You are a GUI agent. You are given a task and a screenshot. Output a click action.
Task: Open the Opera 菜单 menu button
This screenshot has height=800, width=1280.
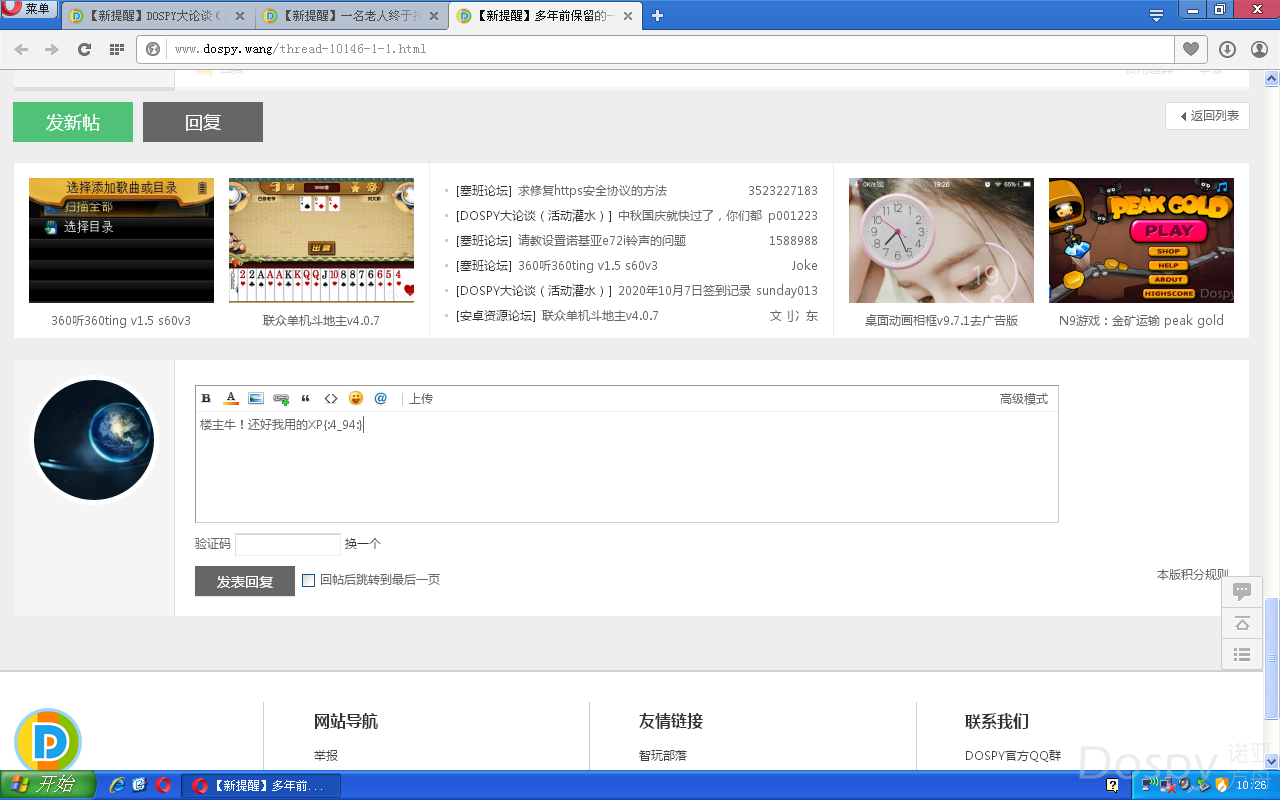point(28,9)
